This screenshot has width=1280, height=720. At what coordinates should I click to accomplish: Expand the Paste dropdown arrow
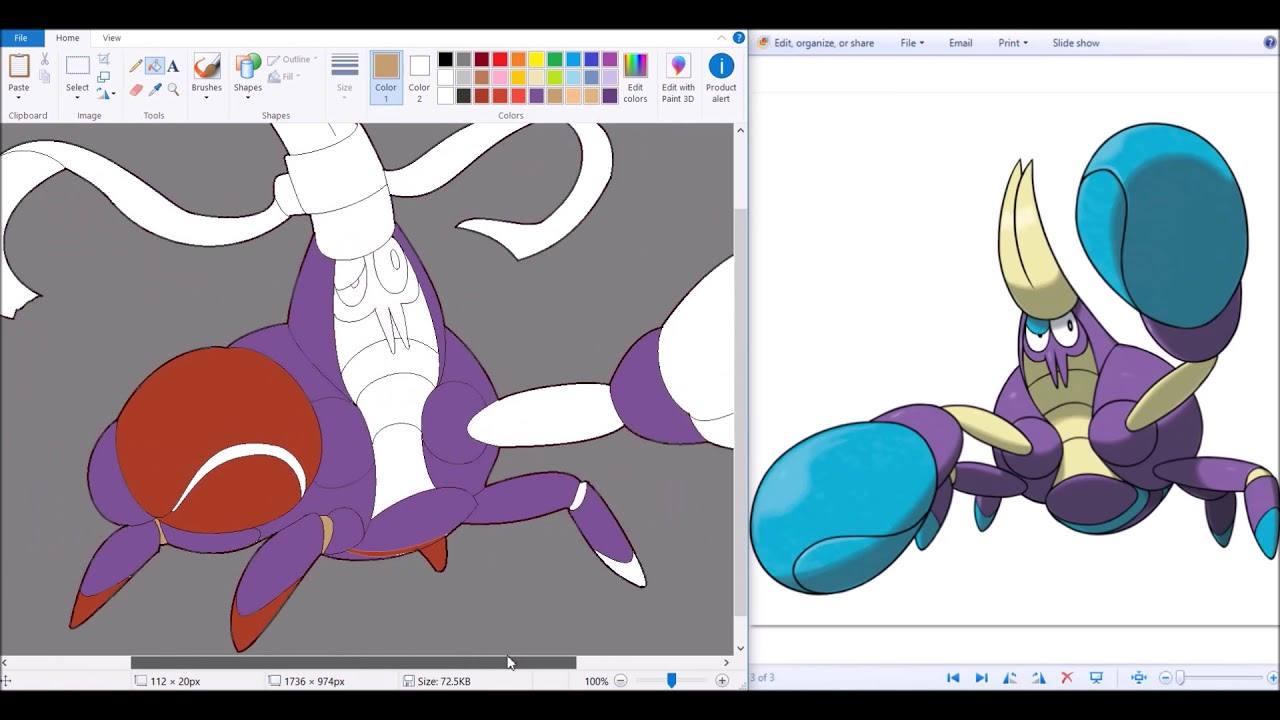(x=19, y=97)
